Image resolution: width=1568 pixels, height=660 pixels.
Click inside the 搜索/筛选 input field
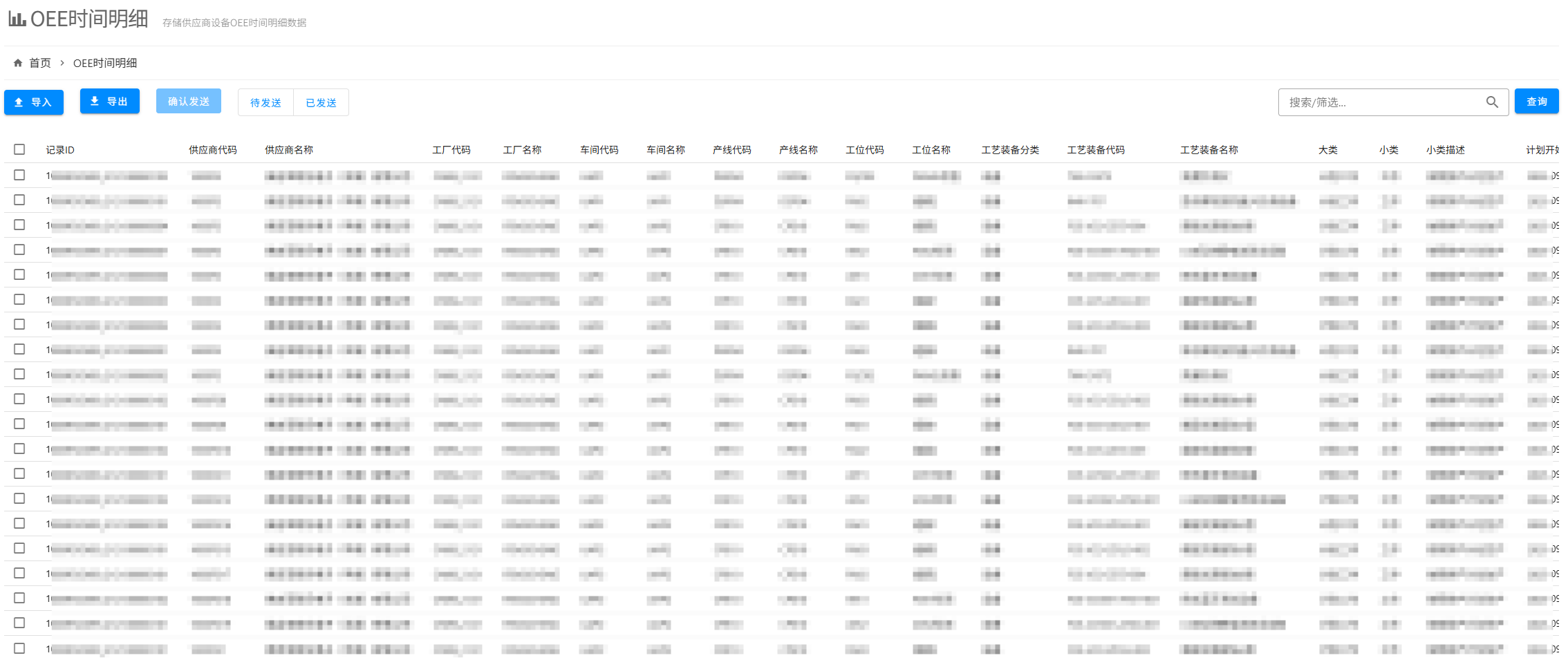(x=1379, y=102)
